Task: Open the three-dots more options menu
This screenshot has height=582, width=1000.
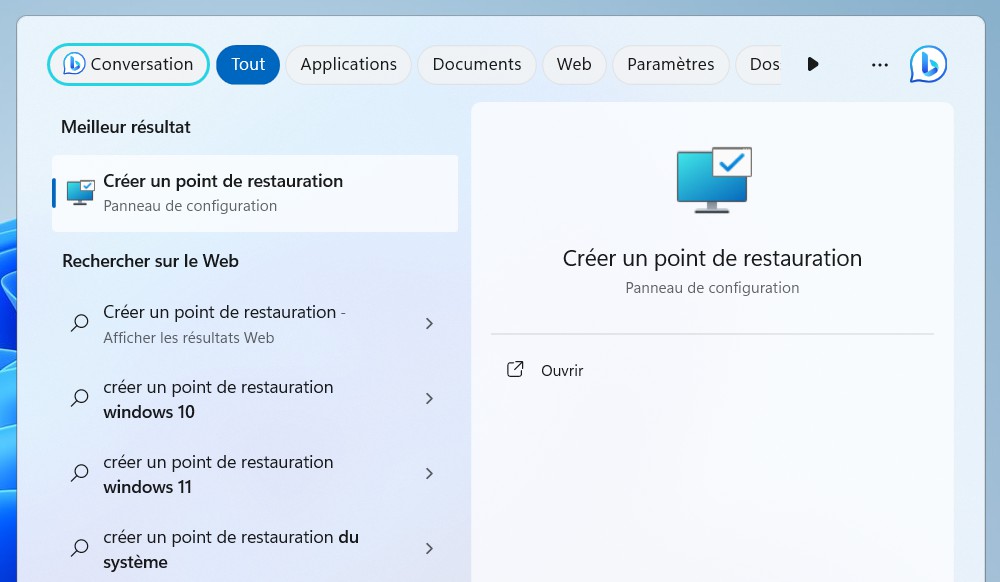Action: [x=879, y=64]
